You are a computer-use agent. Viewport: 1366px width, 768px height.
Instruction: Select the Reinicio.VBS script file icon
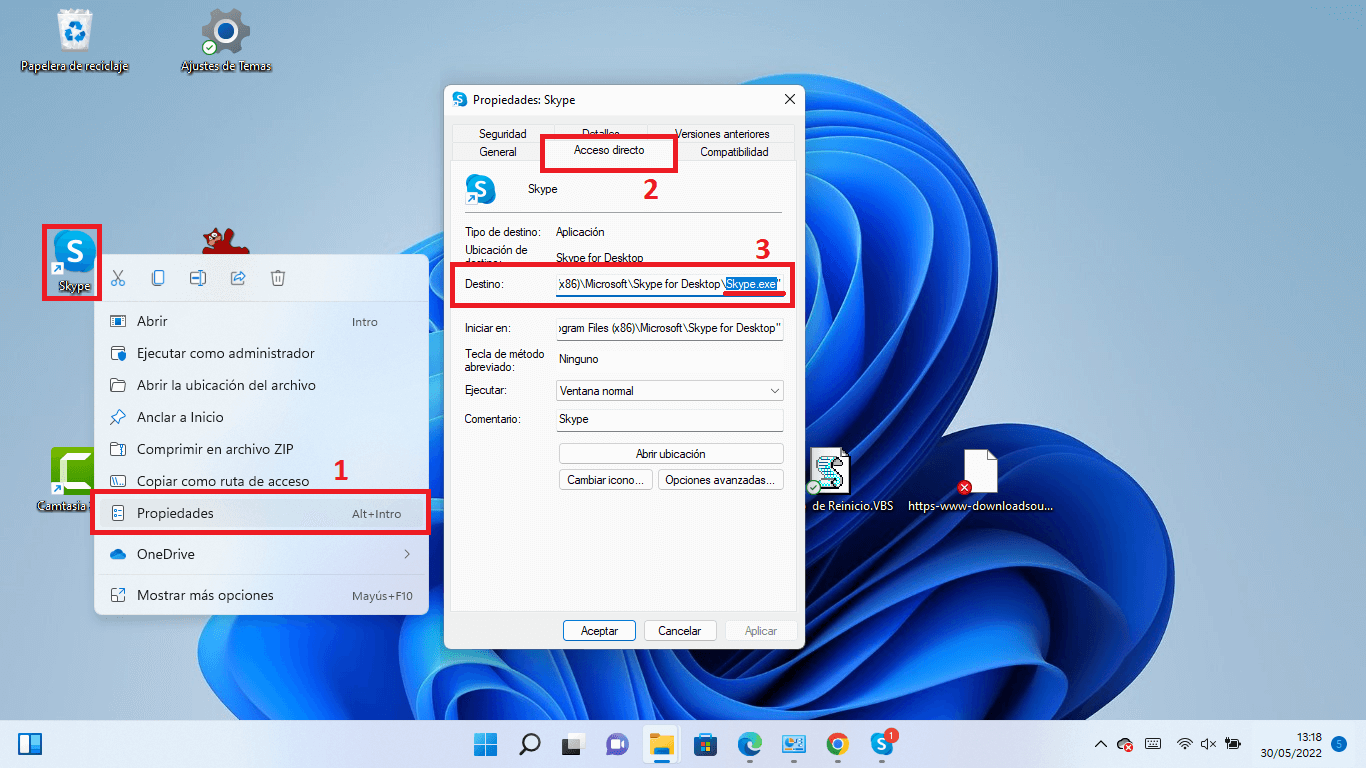829,479
